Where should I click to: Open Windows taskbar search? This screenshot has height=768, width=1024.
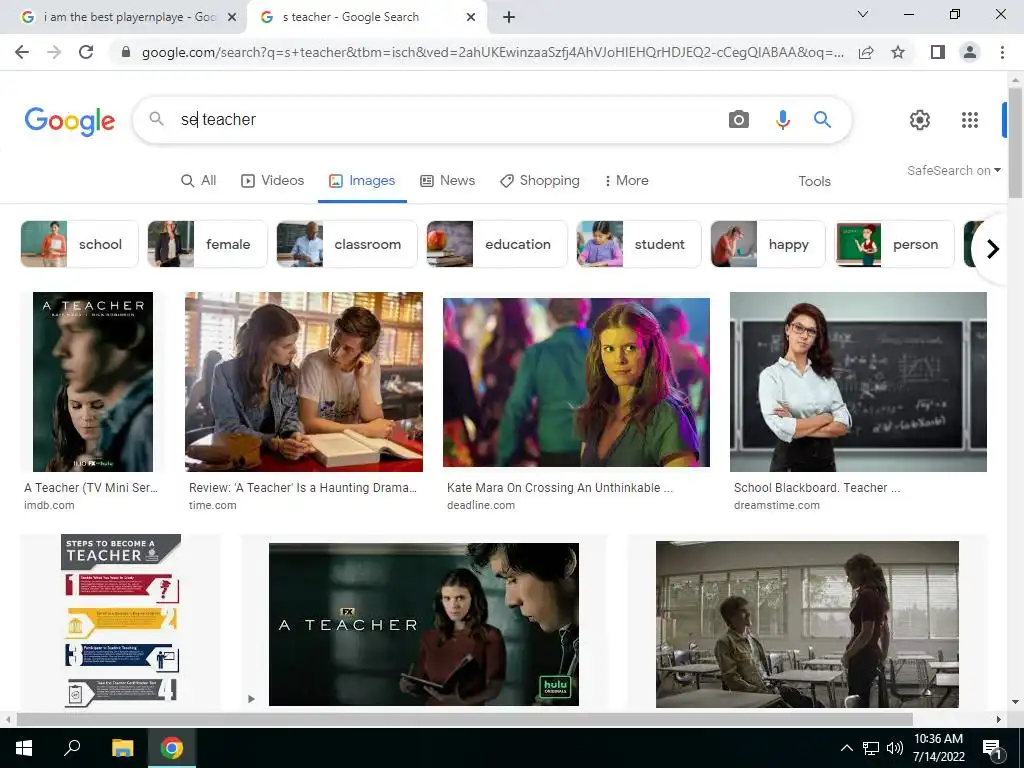coord(72,748)
